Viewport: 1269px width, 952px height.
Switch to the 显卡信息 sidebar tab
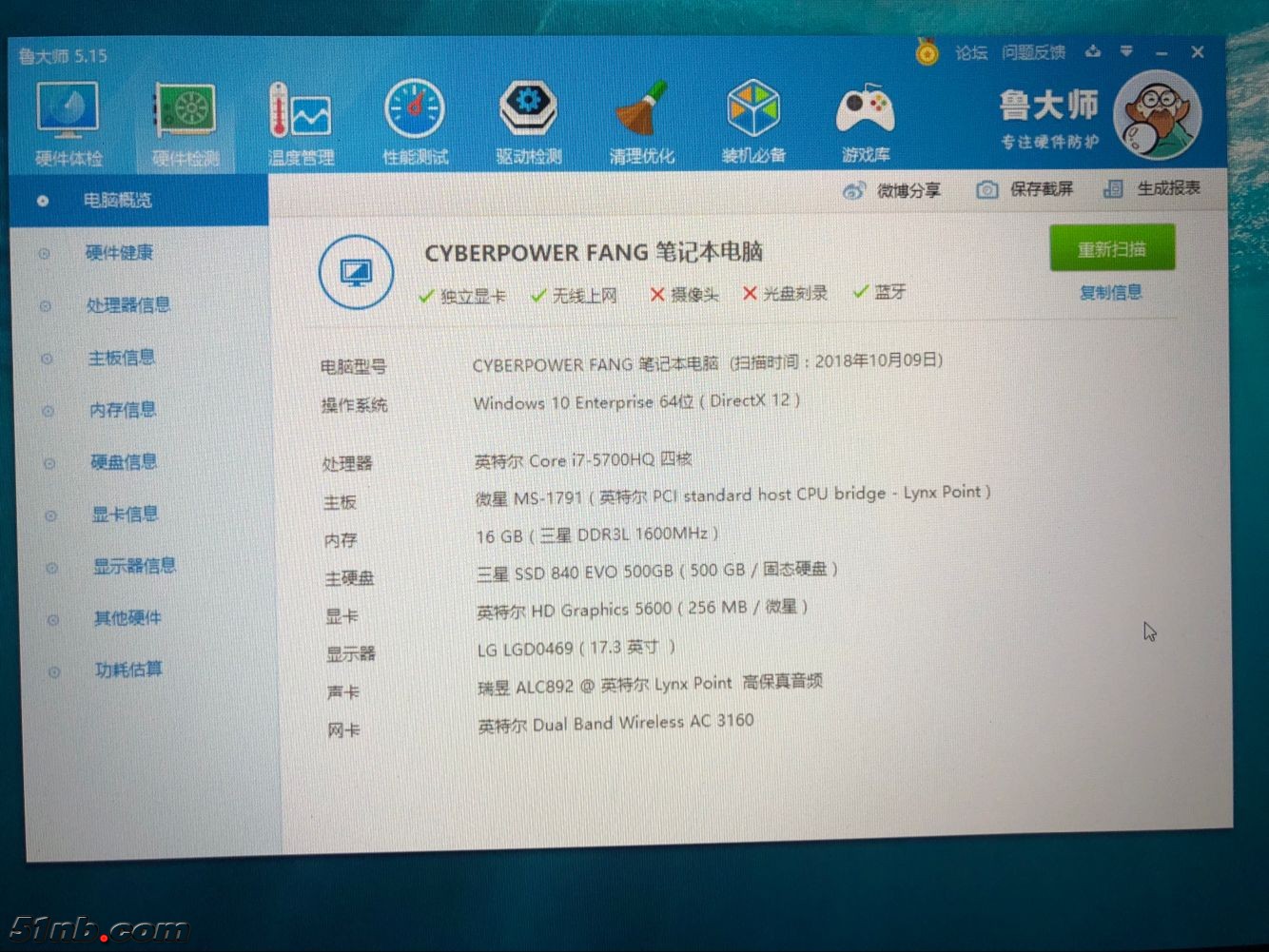click(x=125, y=515)
